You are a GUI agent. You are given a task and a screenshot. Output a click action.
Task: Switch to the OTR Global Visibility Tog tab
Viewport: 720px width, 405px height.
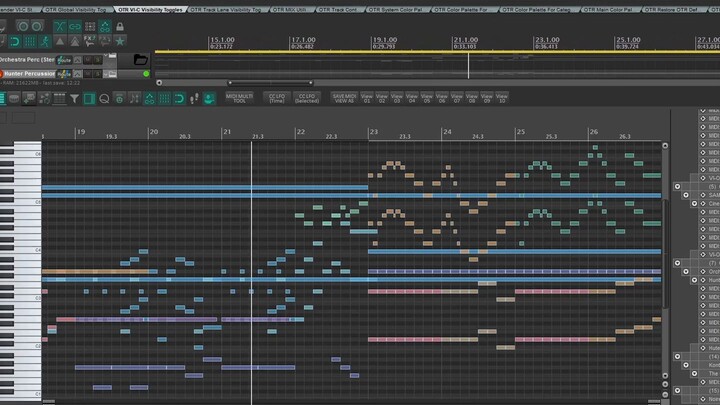pos(76,9)
